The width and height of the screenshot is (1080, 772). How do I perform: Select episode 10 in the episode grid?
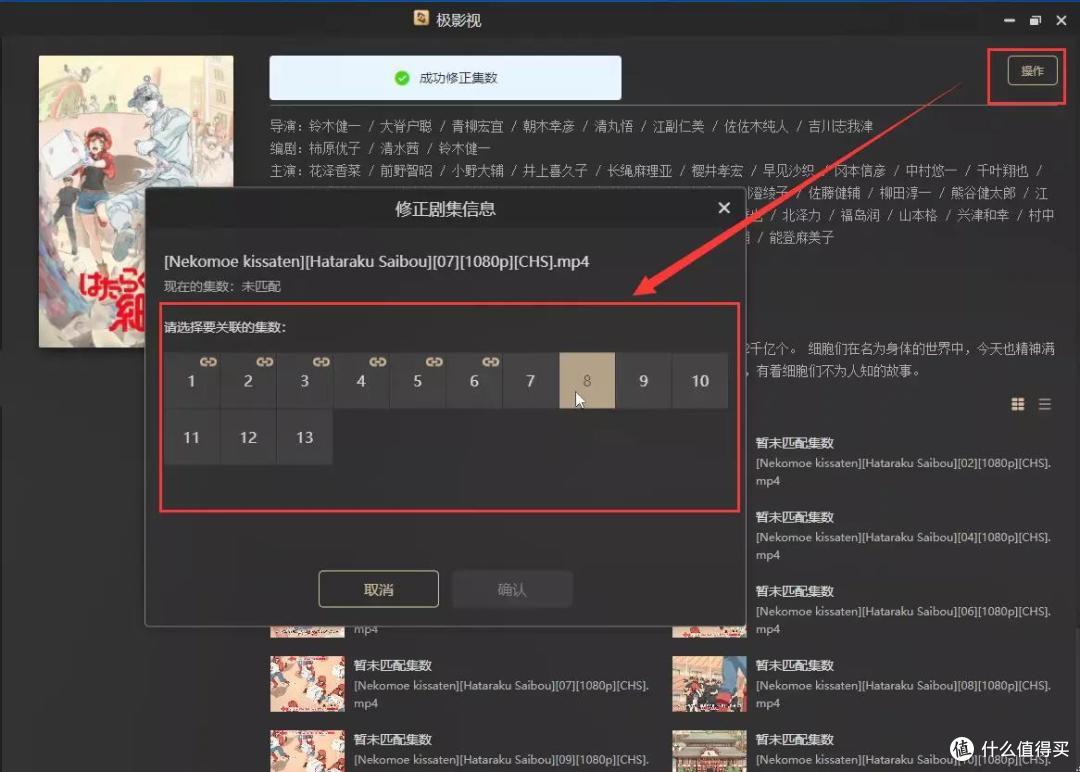[700, 381]
